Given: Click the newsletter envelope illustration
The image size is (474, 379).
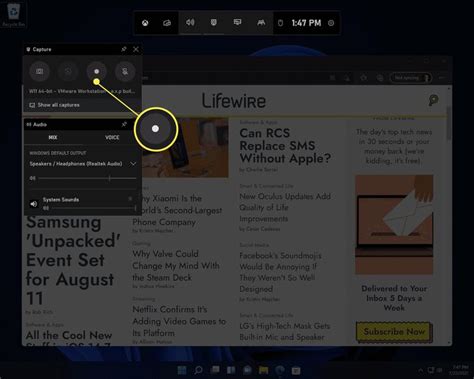Looking at the screenshot, I should (394, 225).
